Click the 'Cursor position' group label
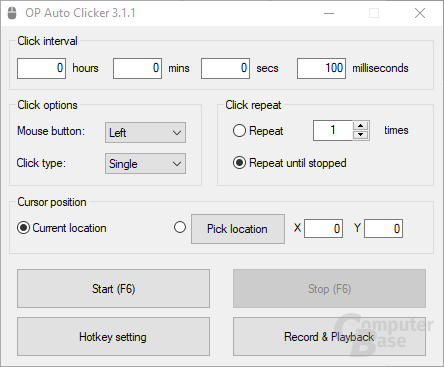Image resolution: width=444 pixels, height=367 pixels. click(x=52, y=202)
